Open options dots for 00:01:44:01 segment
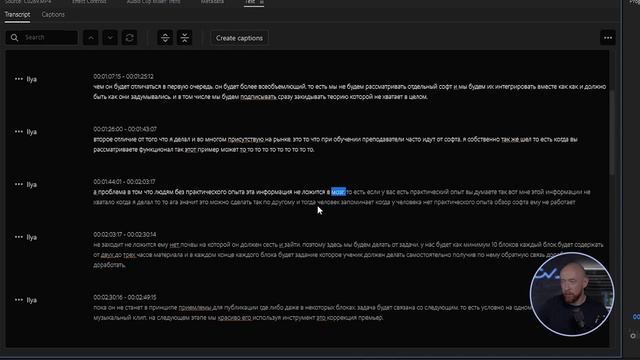 [x=19, y=184]
